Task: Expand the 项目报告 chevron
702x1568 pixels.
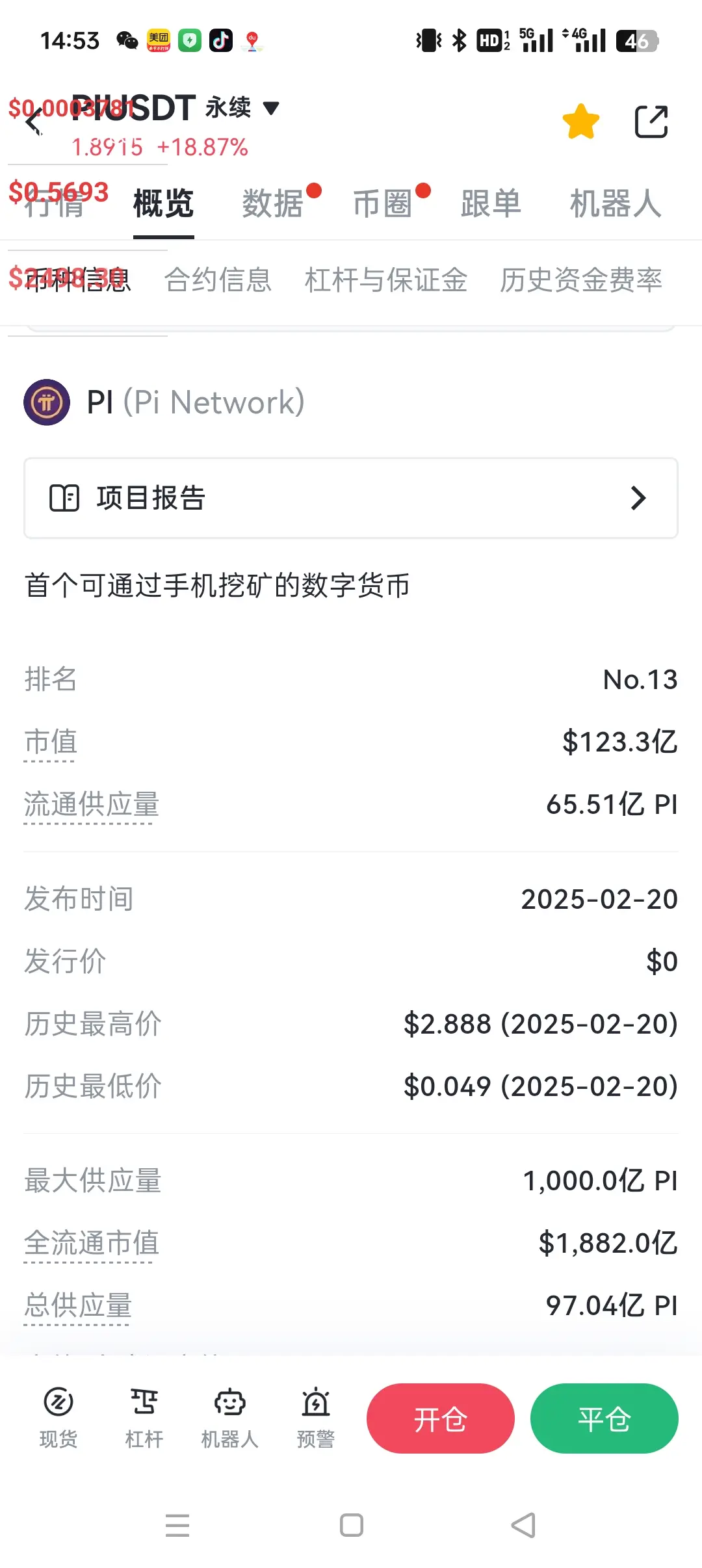Action: (638, 498)
